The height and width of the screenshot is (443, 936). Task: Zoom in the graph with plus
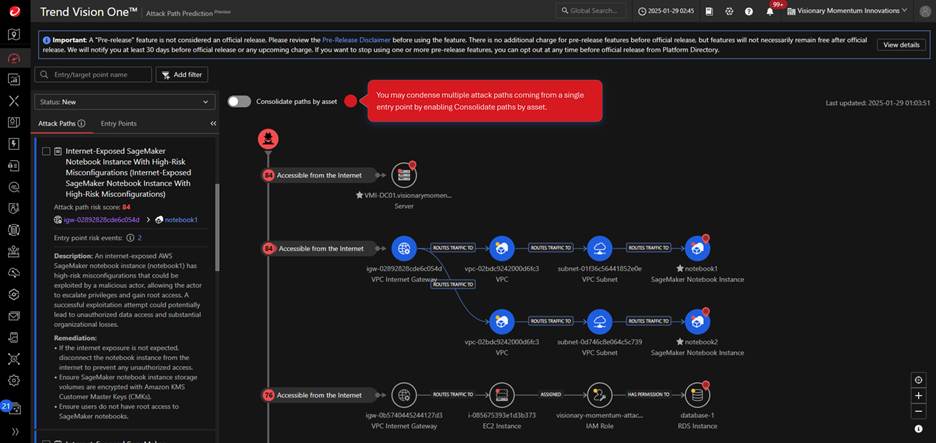(918, 396)
